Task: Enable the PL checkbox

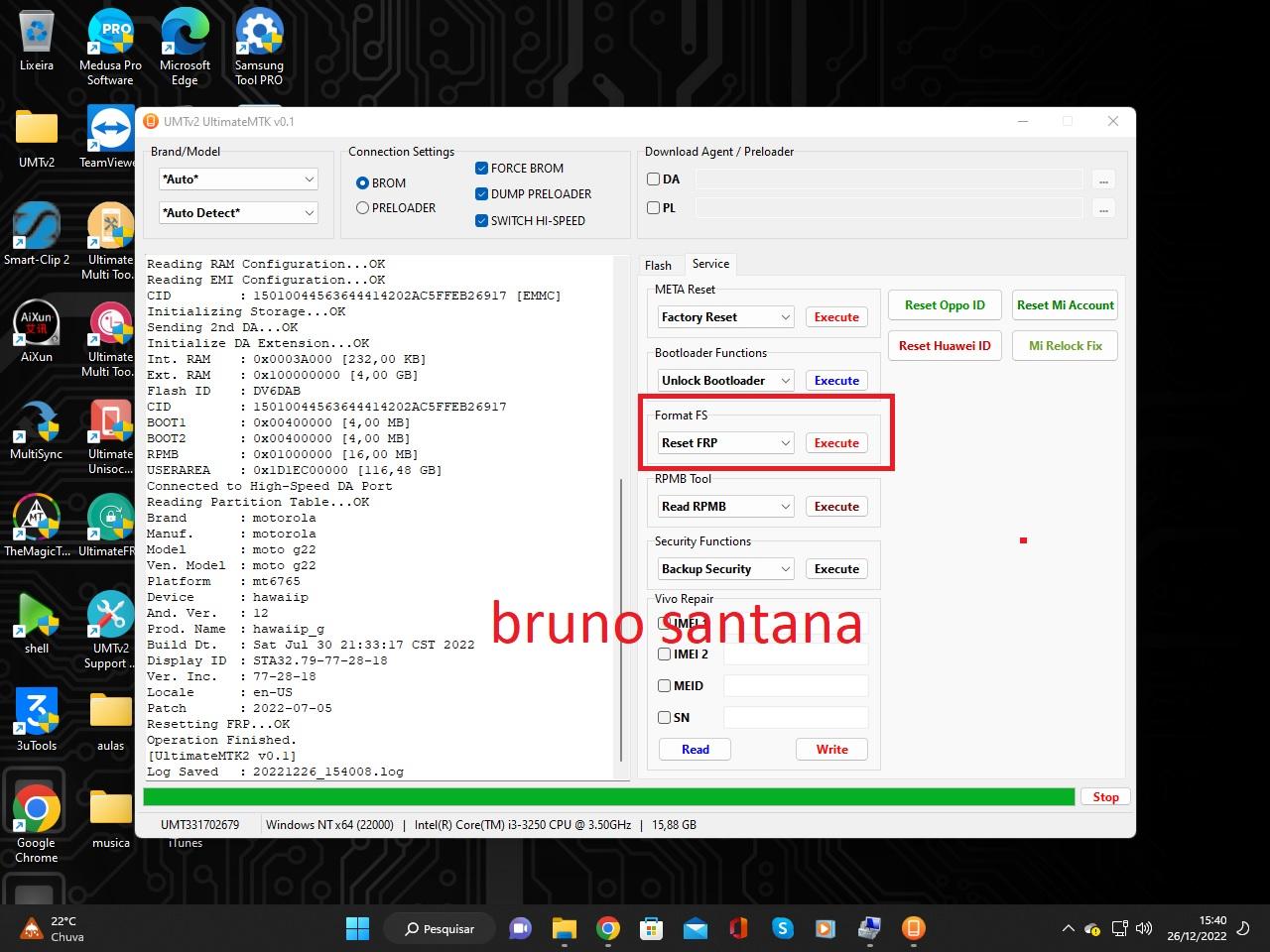Action: pyautogui.click(x=653, y=208)
